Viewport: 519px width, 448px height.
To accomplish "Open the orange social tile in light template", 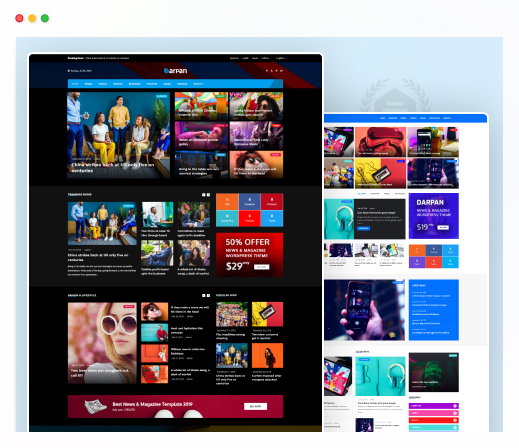I will pyautogui.click(x=417, y=250).
